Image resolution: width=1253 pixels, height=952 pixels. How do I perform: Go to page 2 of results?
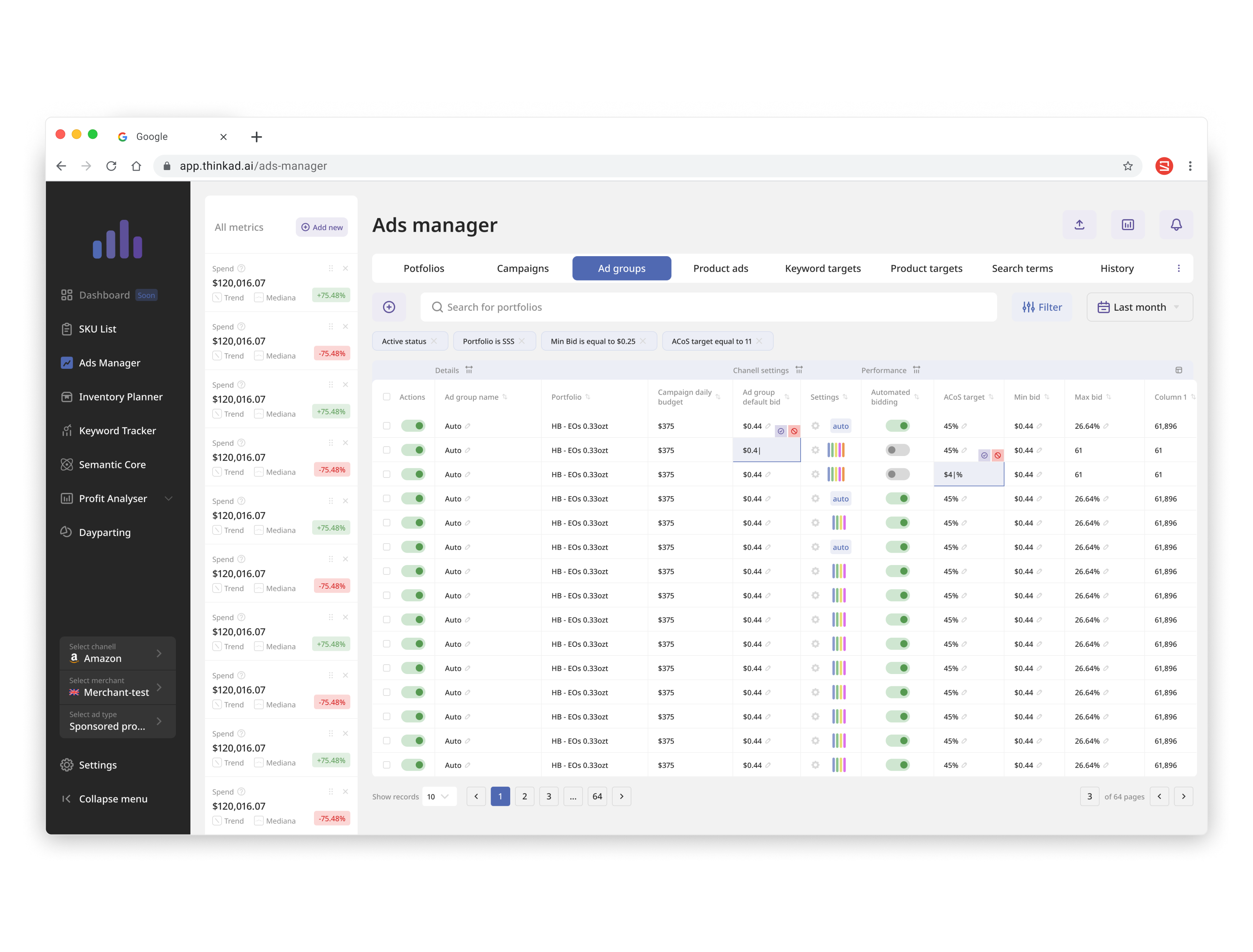524,797
